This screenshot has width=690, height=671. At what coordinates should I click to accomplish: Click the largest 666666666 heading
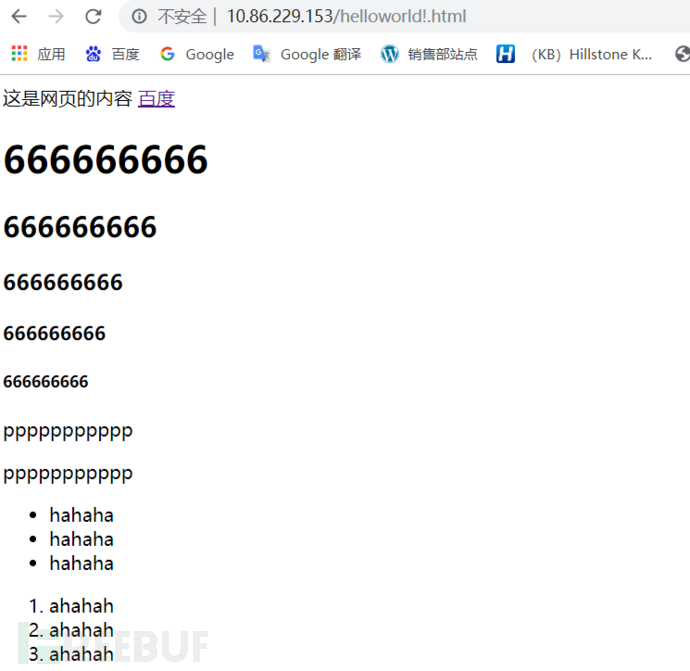click(x=106, y=159)
